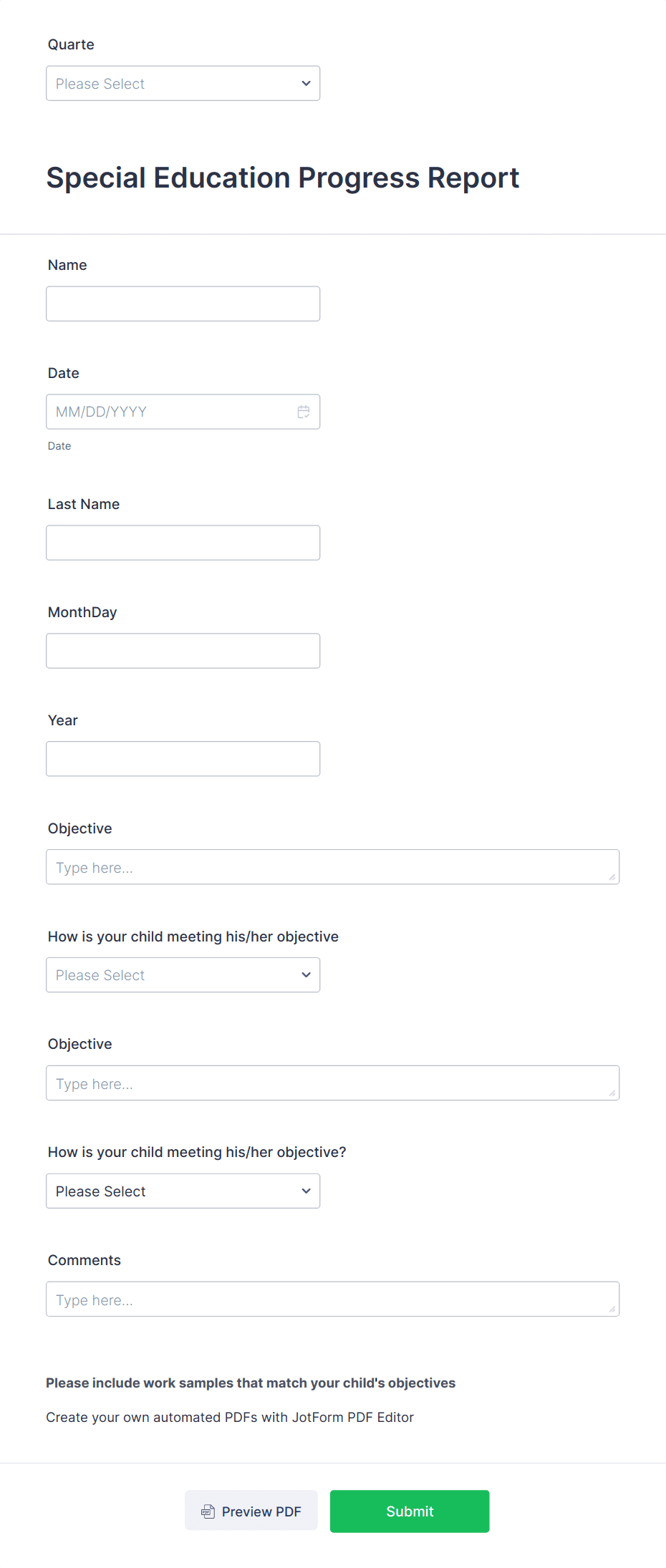
Task: Click the chevron on the first objective dropdown
Action: (305, 974)
